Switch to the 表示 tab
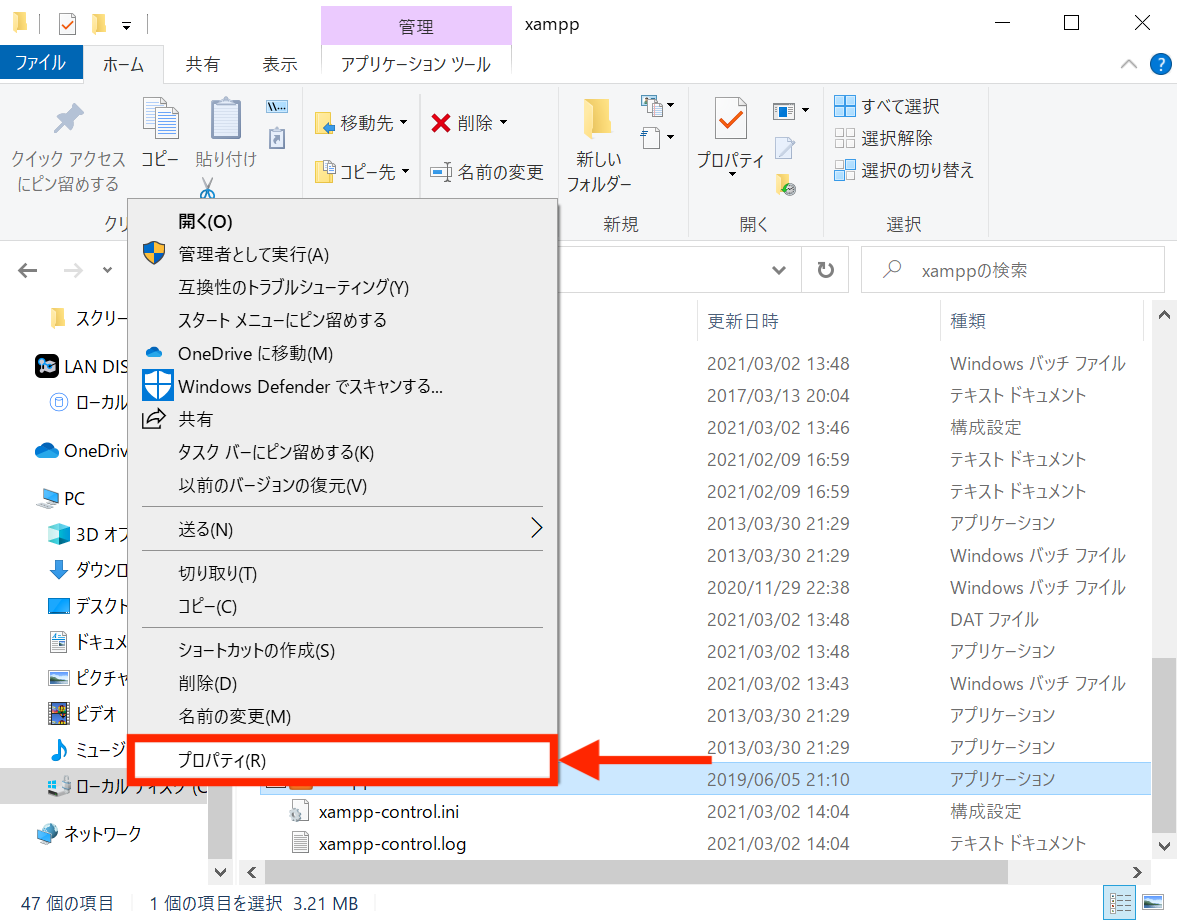The width and height of the screenshot is (1178, 920). coord(279,65)
